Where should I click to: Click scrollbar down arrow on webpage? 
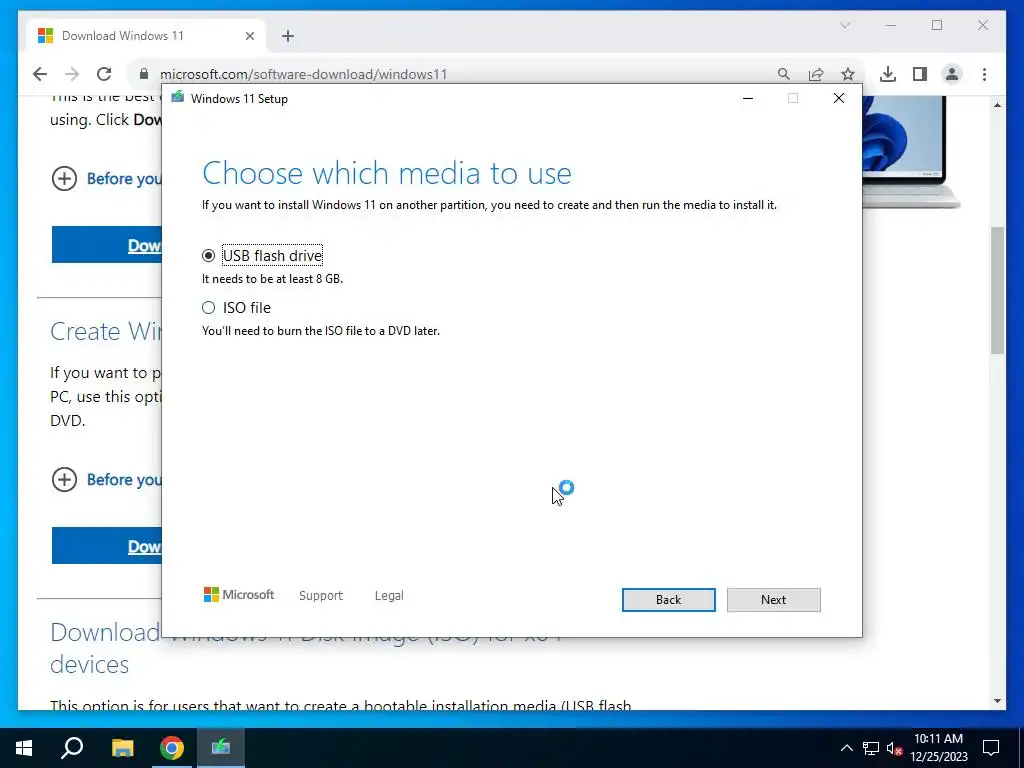tap(997, 701)
